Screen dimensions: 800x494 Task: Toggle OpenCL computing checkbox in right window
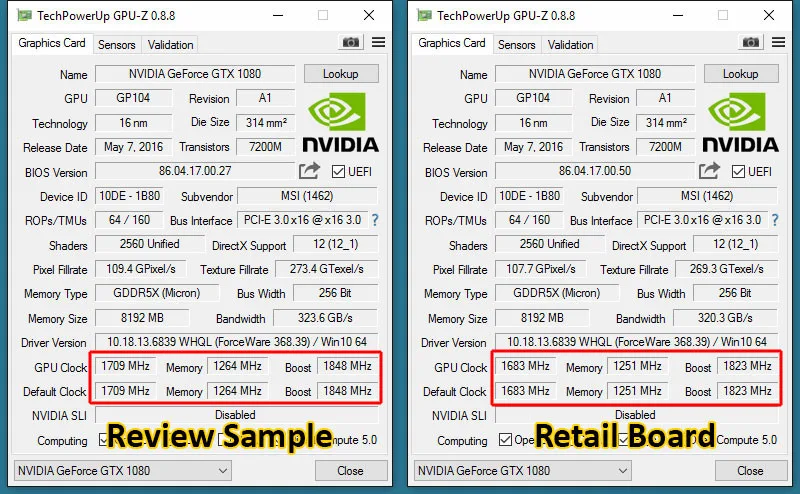click(506, 439)
